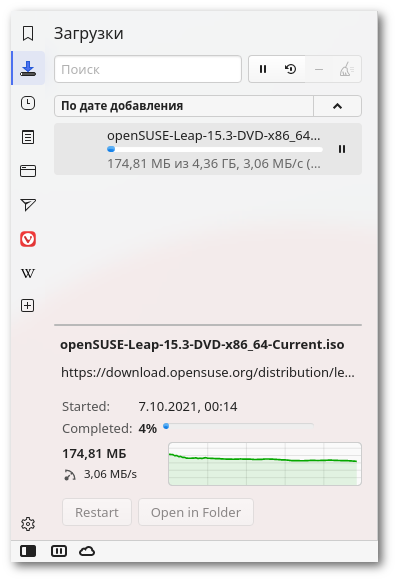Toggle sort direction with the chevron arrow
The image size is (397, 581).
tap(337, 106)
